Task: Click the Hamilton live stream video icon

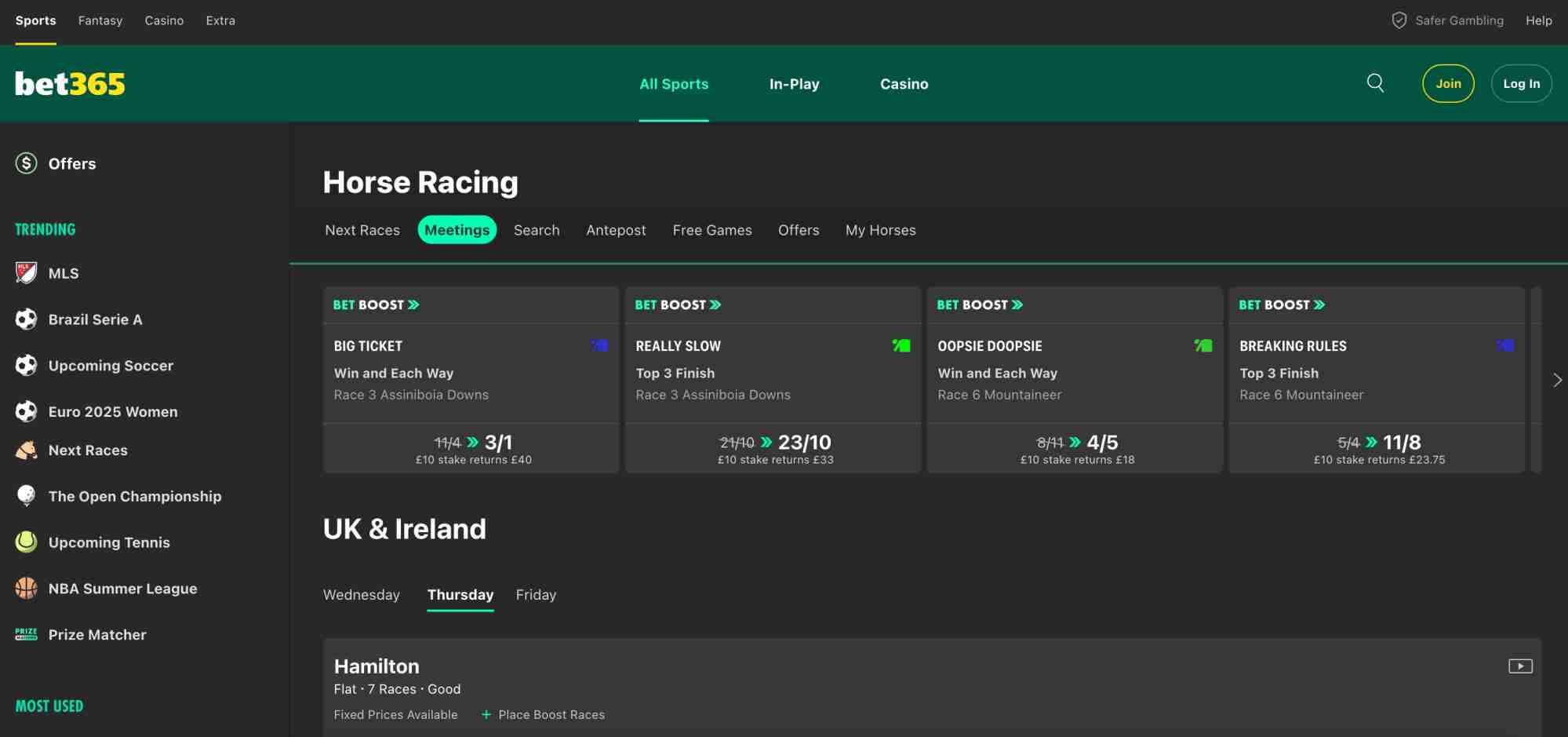Action: coord(1520,666)
